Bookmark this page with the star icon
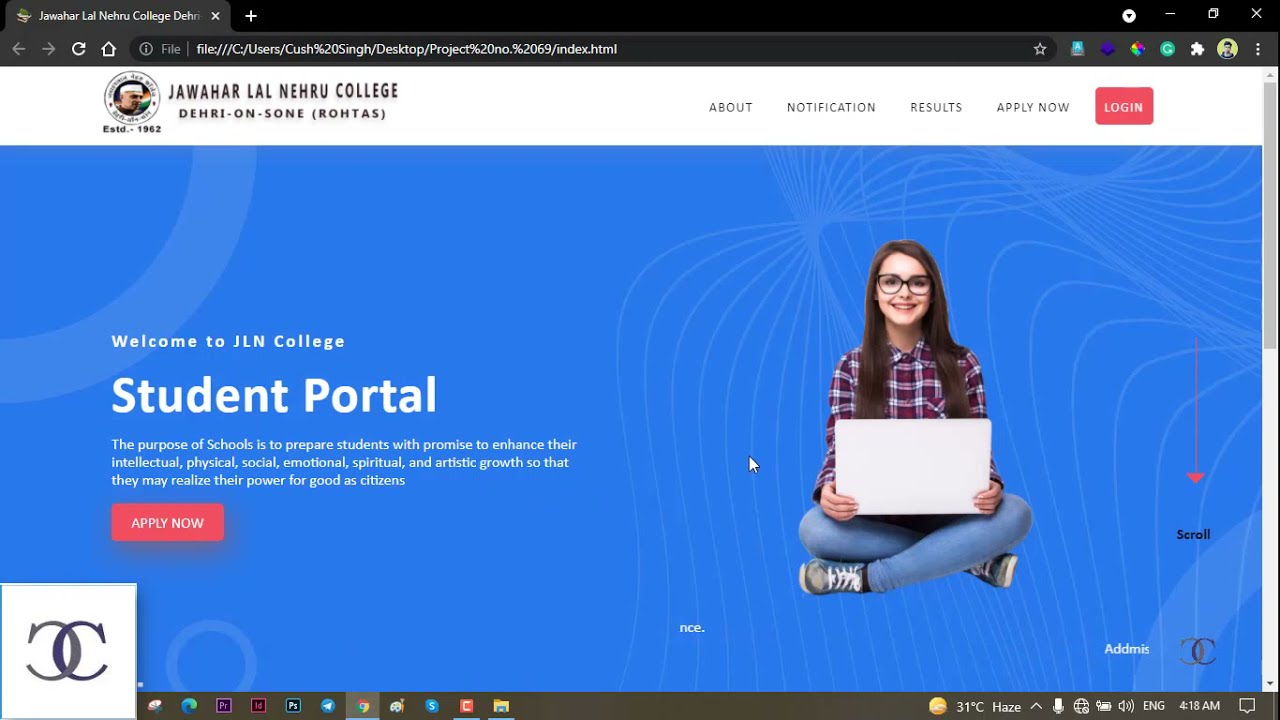 (x=1040, y=49)
